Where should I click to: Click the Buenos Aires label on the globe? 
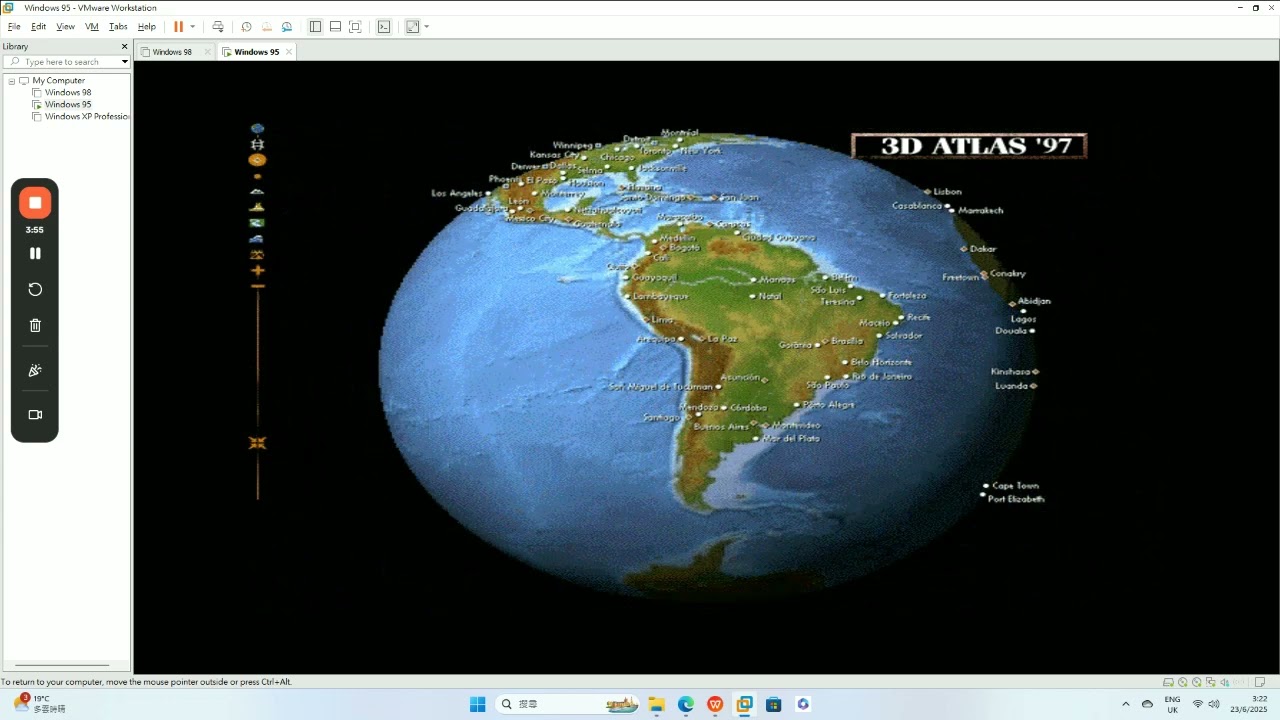(x=720, y=427)
